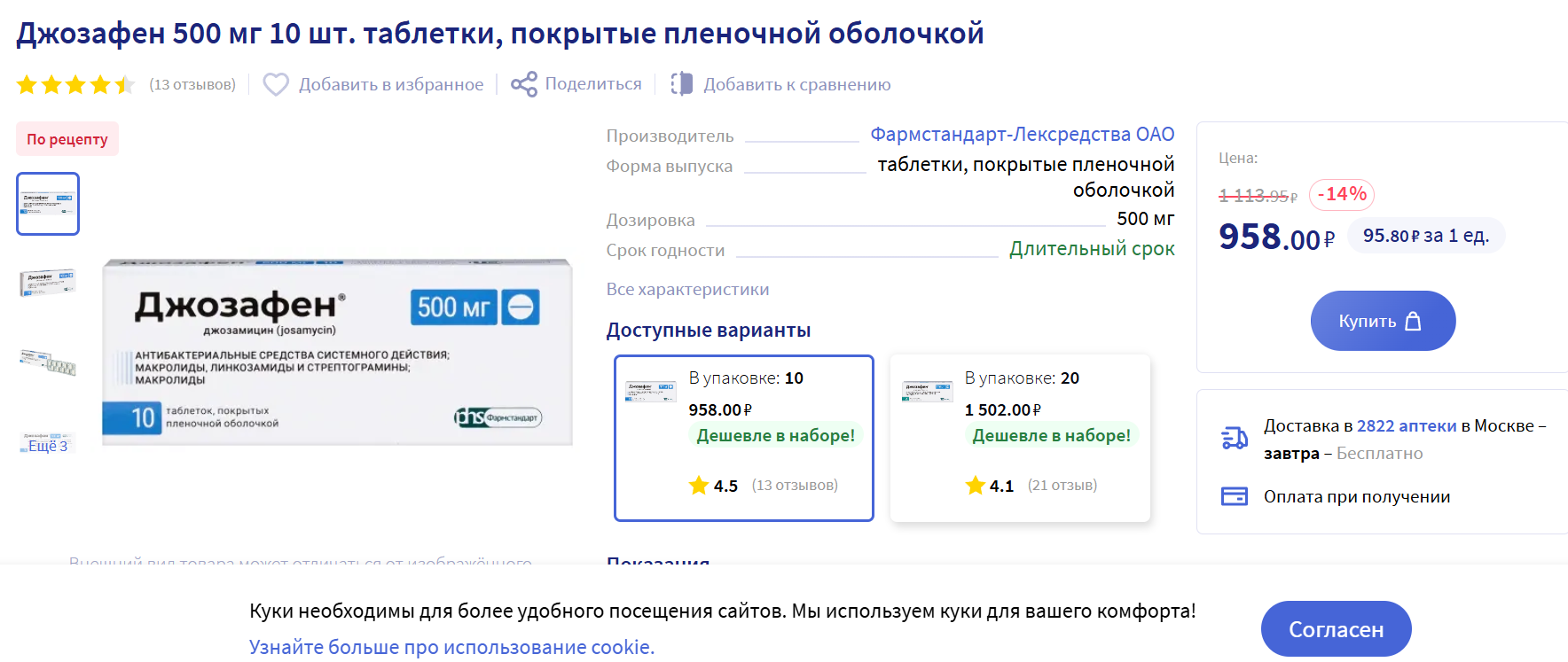
Task: Click 'Длительный срок' shelf life value
Action: (1092, 249)
